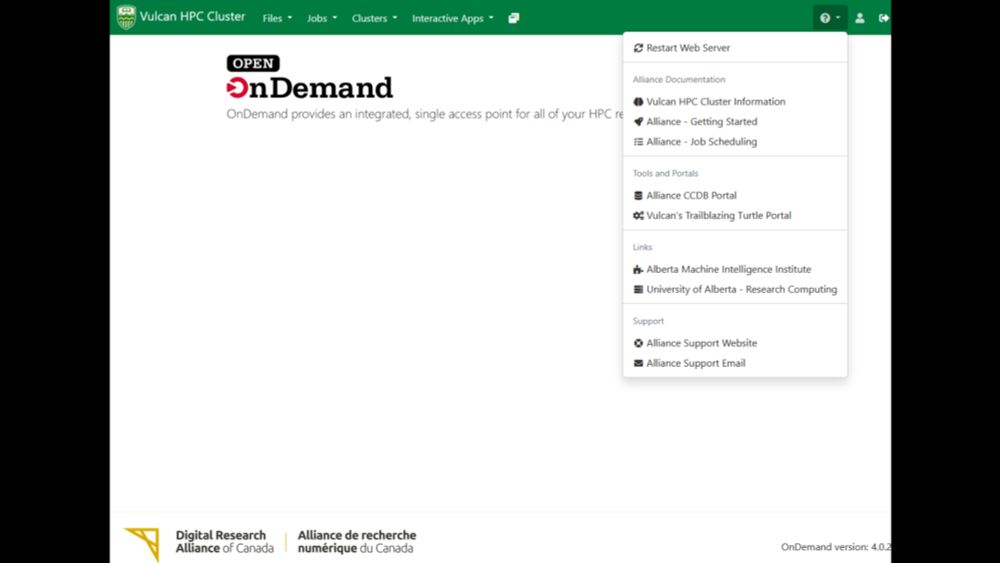Click the Restart Web Server refresh icon
The width and height of the screenshot is (1000, 563).
pos(638,48)
